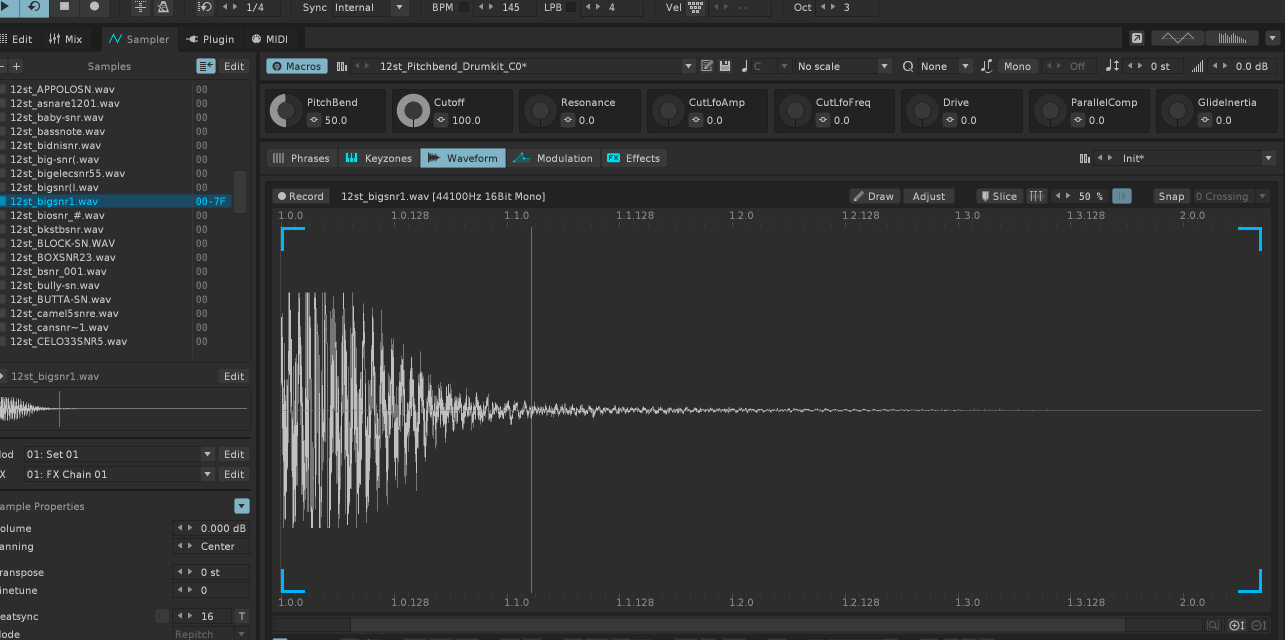Click the add sample plus icon

(x=16, y=66)
